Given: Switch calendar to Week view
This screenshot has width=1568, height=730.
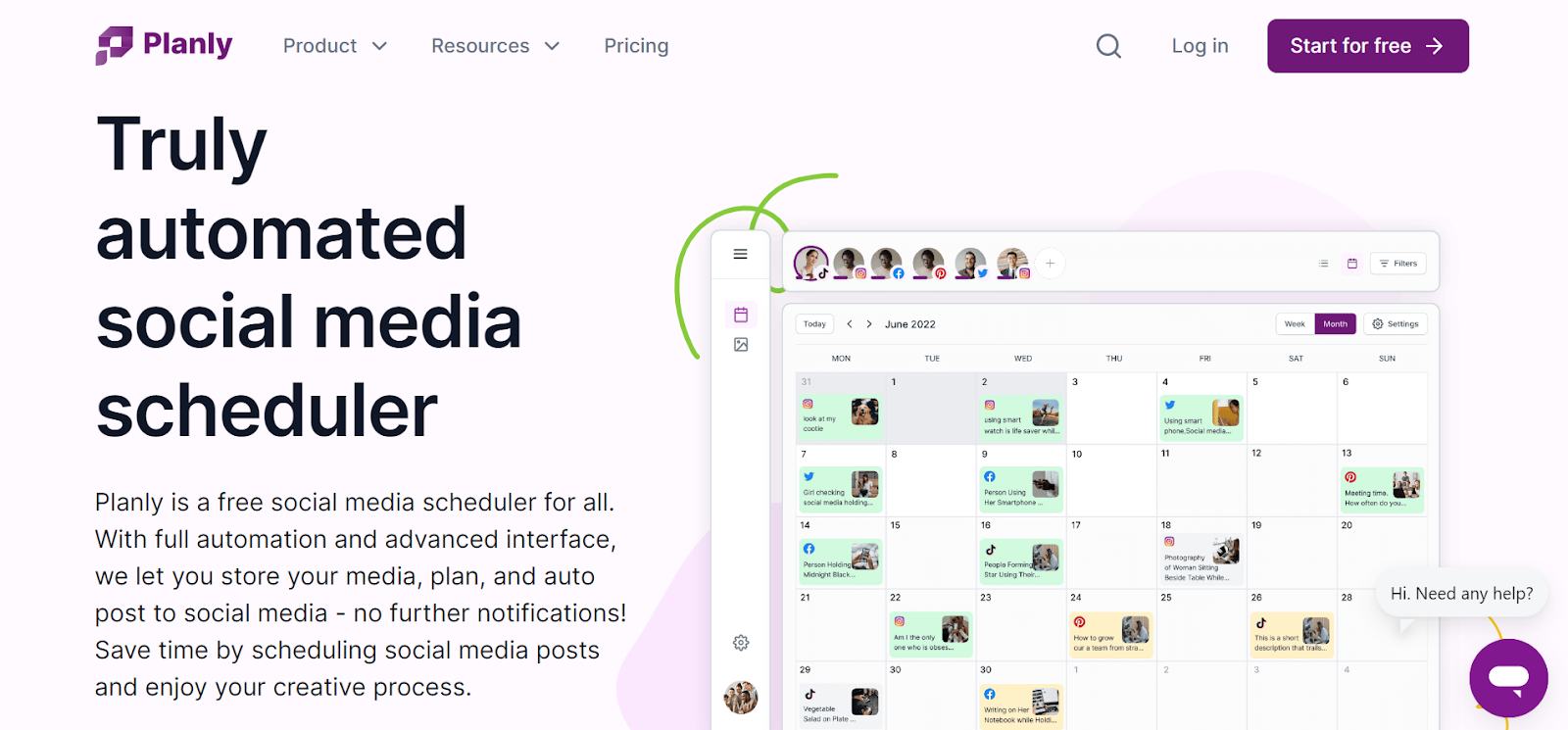Looking at the screenshot, I should pos(1295,324).
